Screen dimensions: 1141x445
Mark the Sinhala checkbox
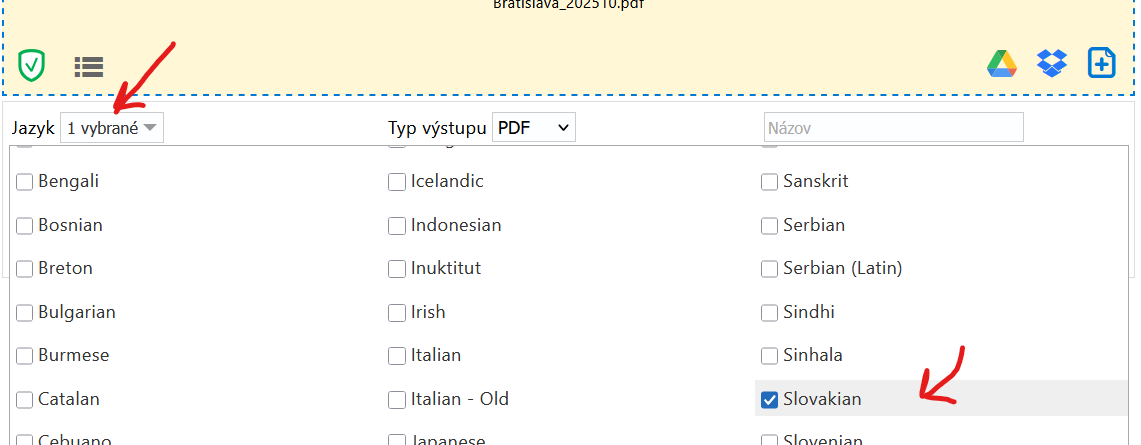(770, 356)
